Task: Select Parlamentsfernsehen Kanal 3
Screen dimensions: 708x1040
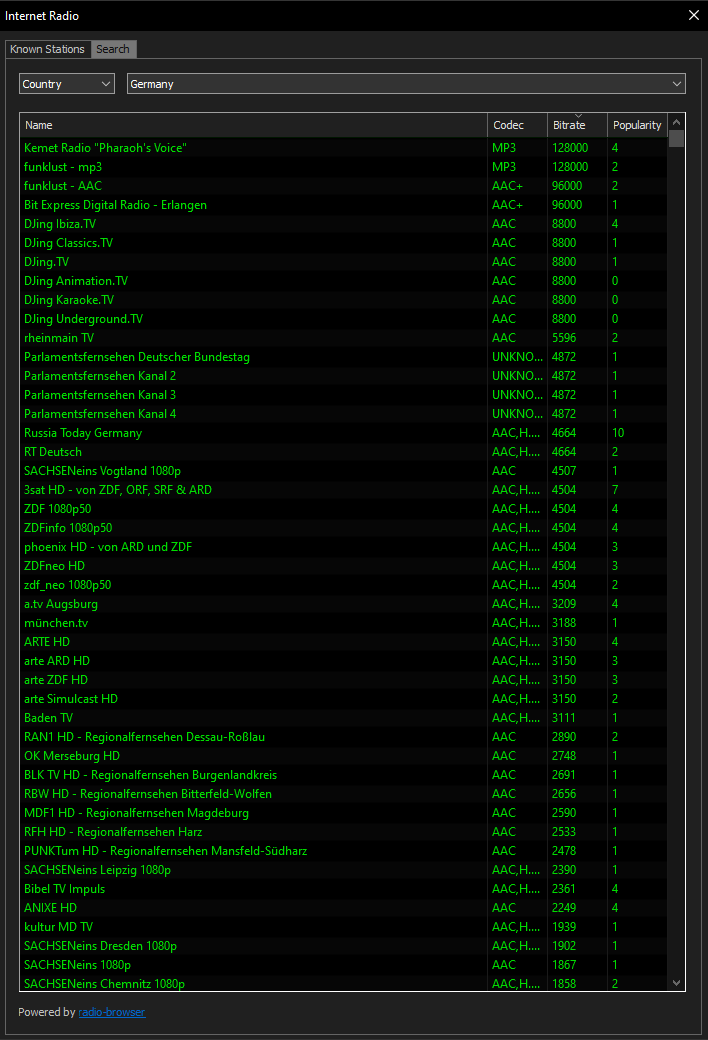Action: click(x=343, y=395)
